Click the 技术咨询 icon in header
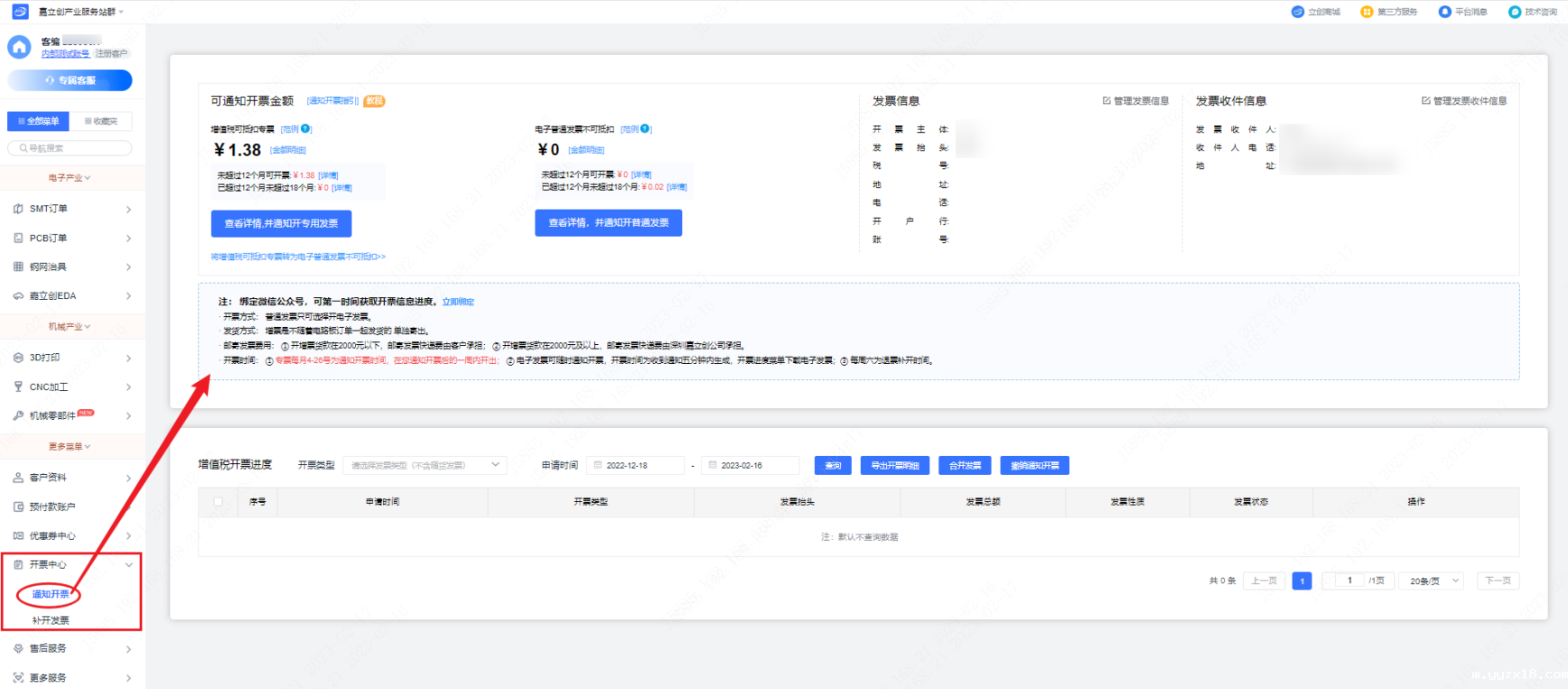Image resolution: width=1568 pixels, height=689 pixels. tap(1515, 12)
